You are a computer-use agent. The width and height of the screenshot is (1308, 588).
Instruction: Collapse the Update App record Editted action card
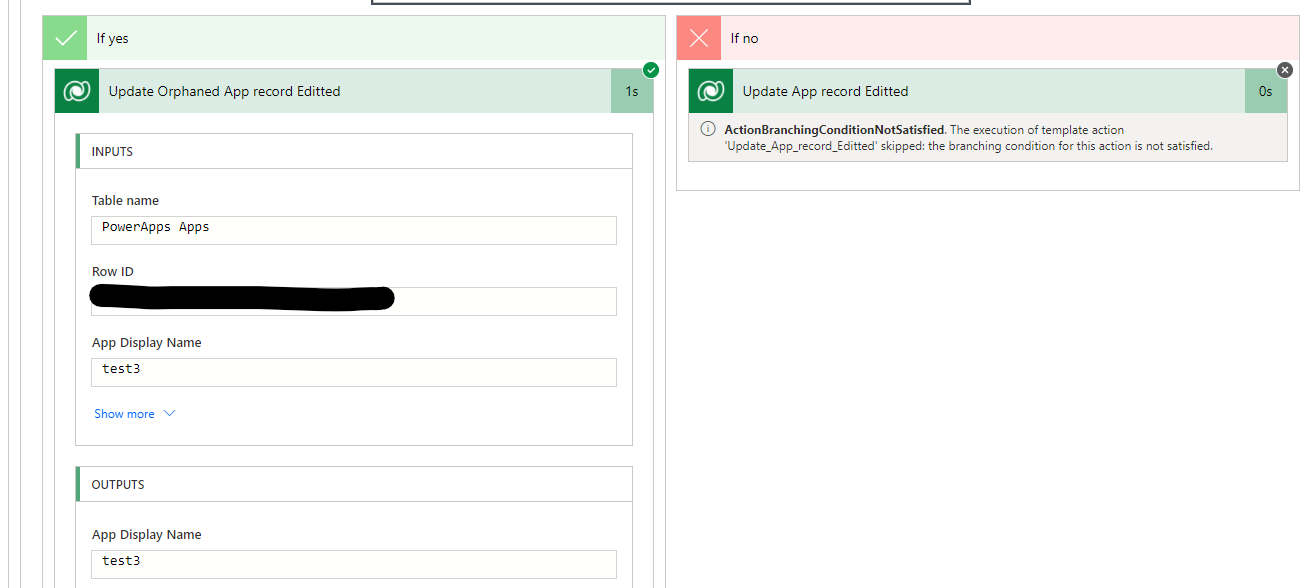coord(900,91)
